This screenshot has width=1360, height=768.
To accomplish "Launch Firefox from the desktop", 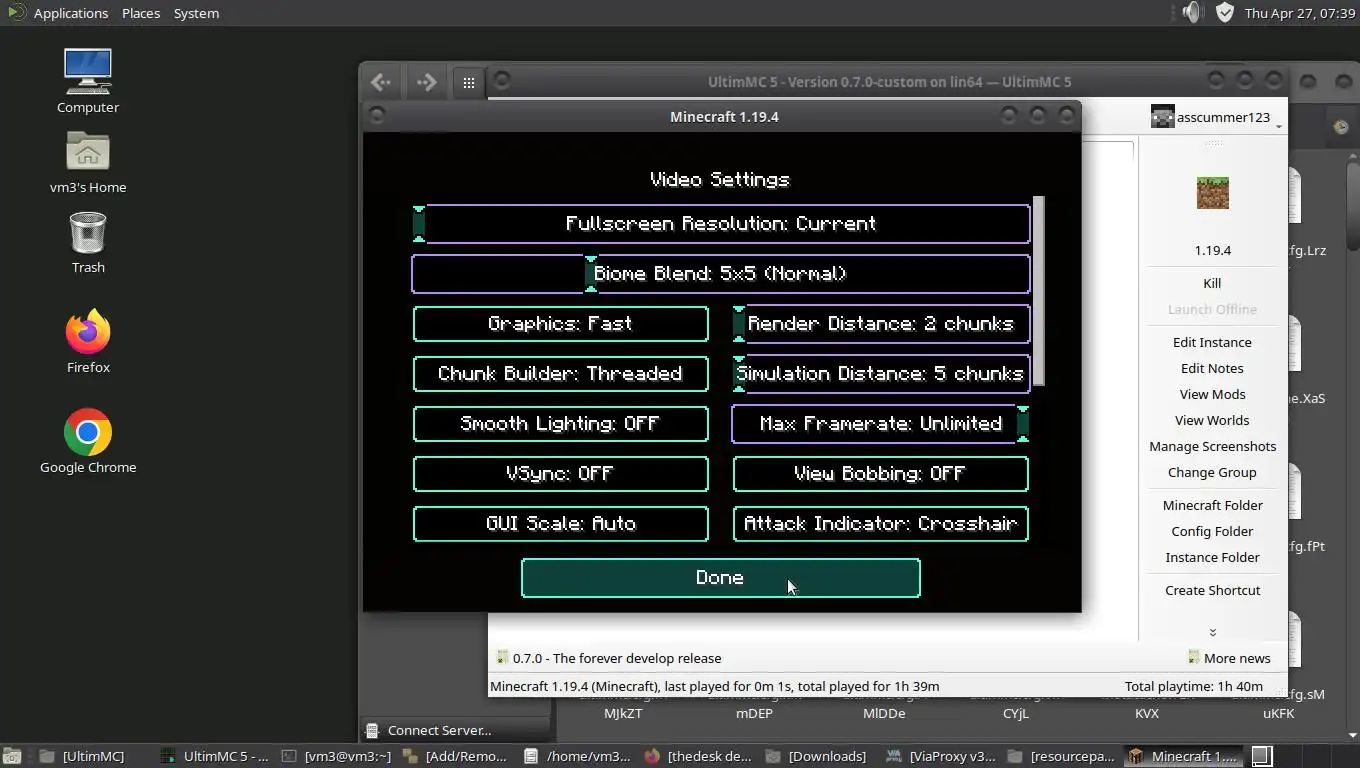I will (88, 332).
